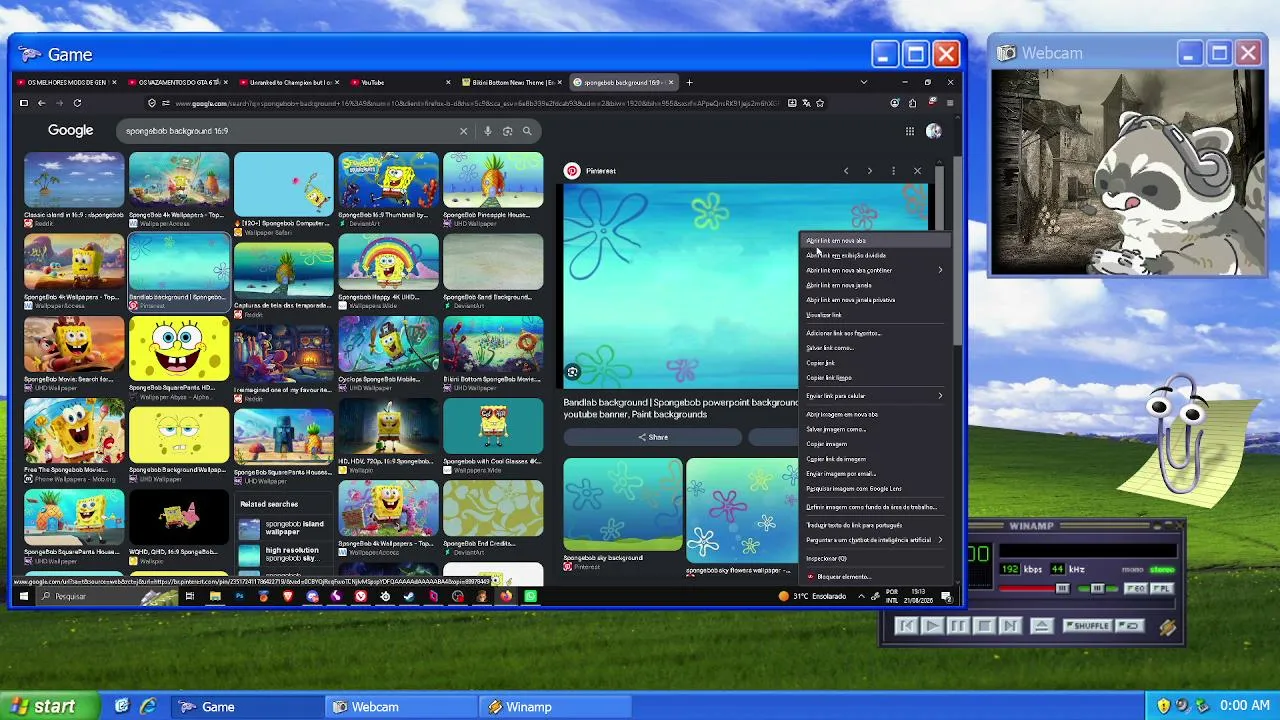The height and width of the screenshot is (720, 1280).
Task: Choose 'Copiar link limpo' in context menu
Action: click(874, 378)
